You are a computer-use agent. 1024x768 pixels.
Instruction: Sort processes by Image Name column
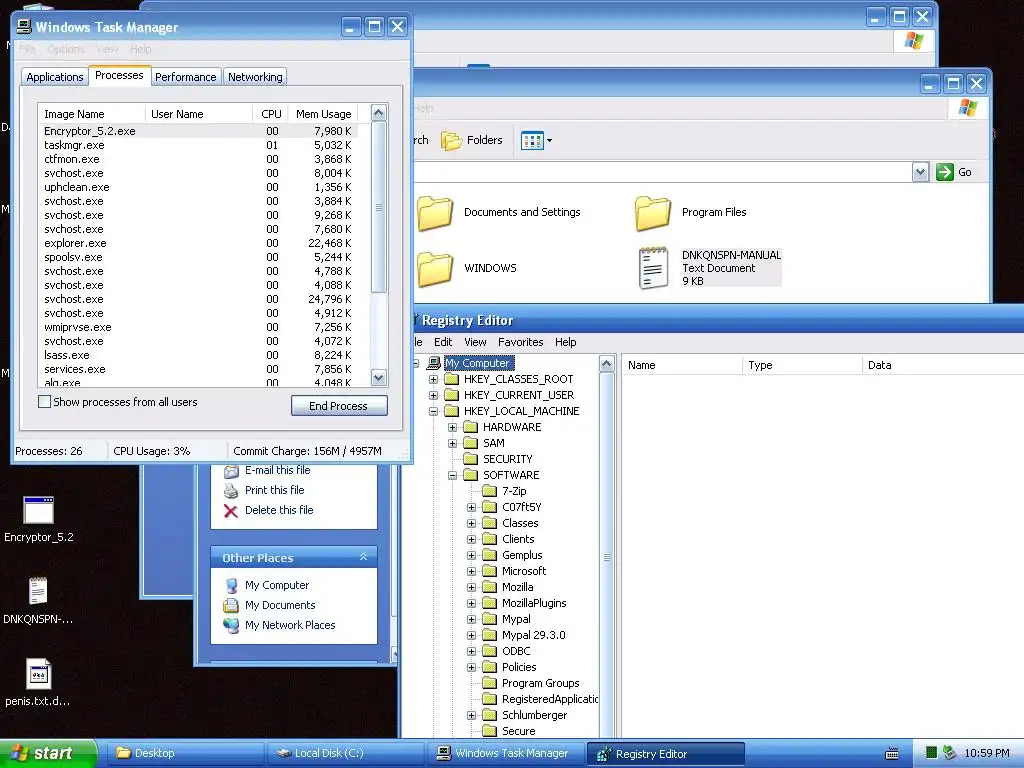coord(91,114)
